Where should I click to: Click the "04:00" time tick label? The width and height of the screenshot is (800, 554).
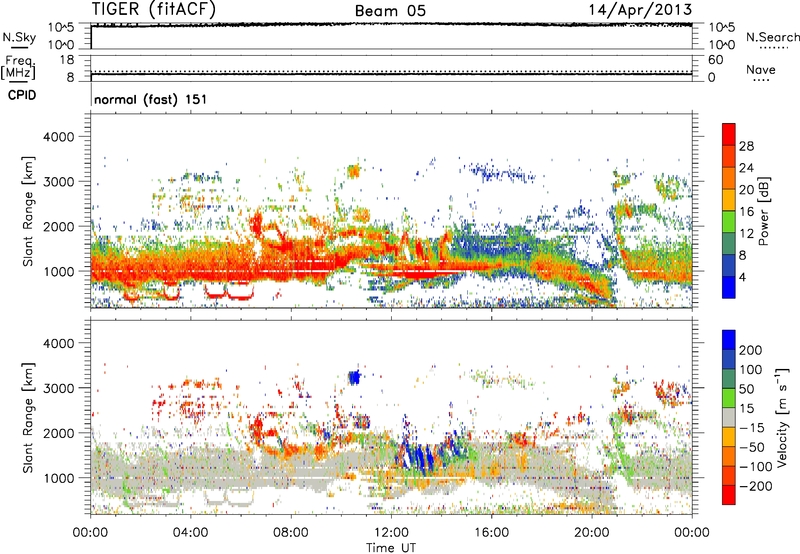click(190, 533)
